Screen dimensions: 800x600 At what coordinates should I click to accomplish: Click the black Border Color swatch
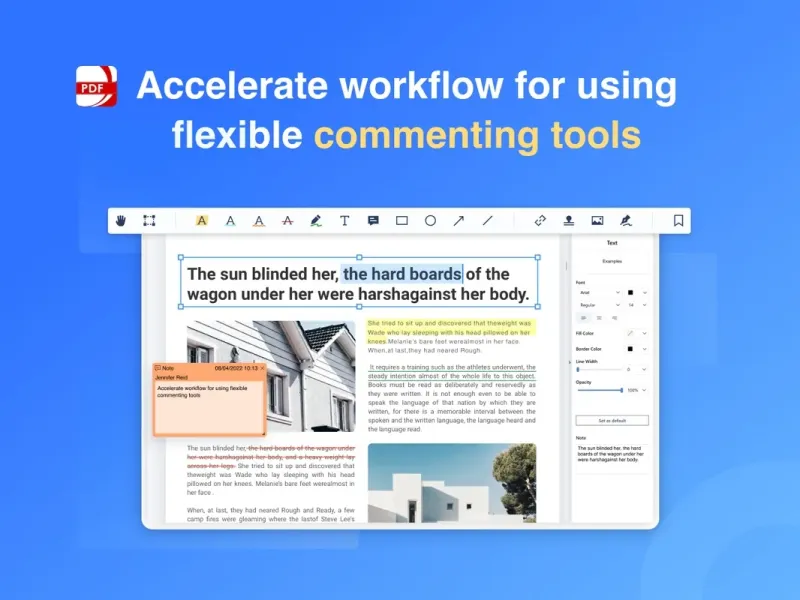coord(631,349)
